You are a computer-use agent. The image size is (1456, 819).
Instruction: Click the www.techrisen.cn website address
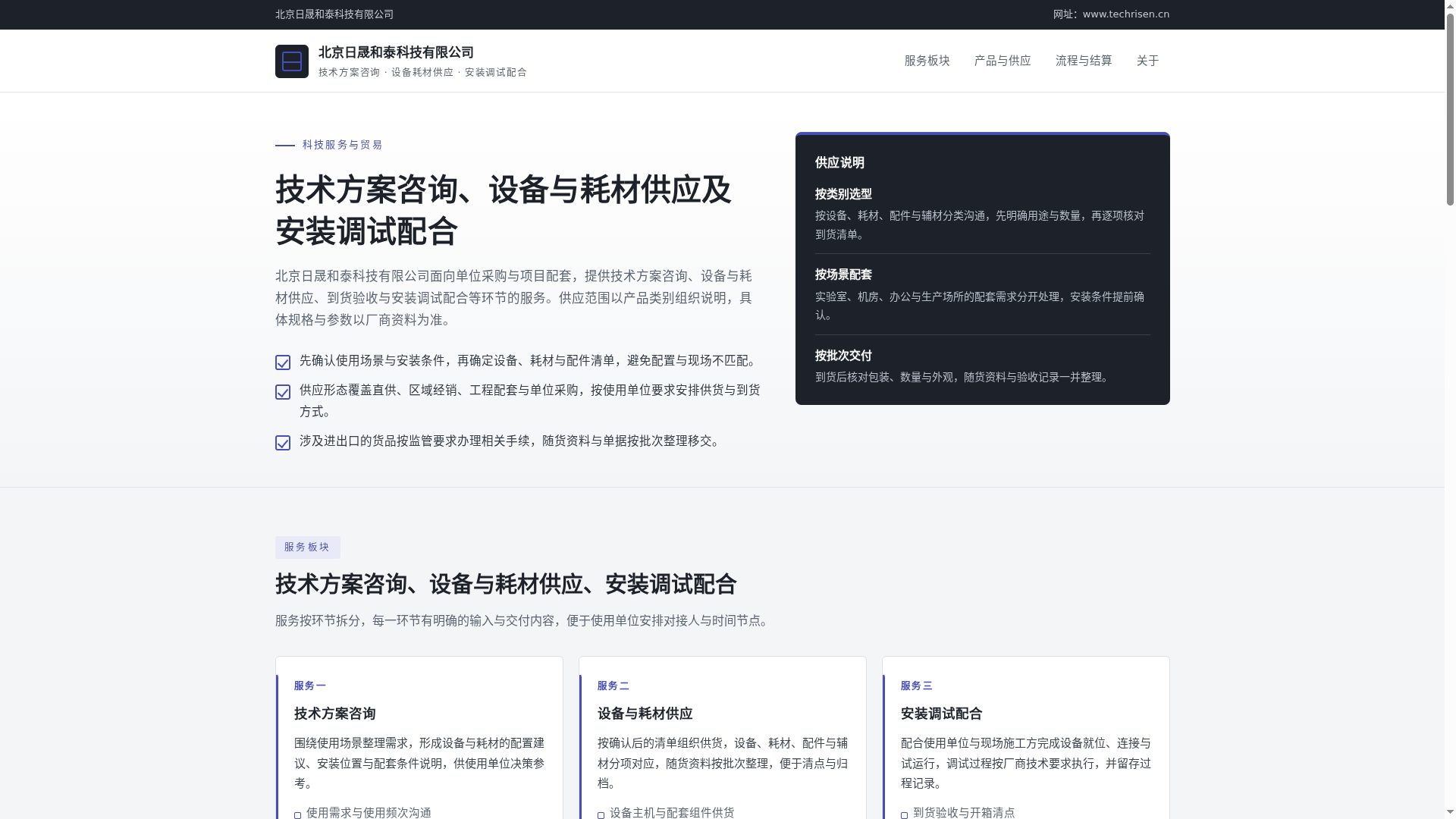pyautogui.click(x=1125, y=14)
